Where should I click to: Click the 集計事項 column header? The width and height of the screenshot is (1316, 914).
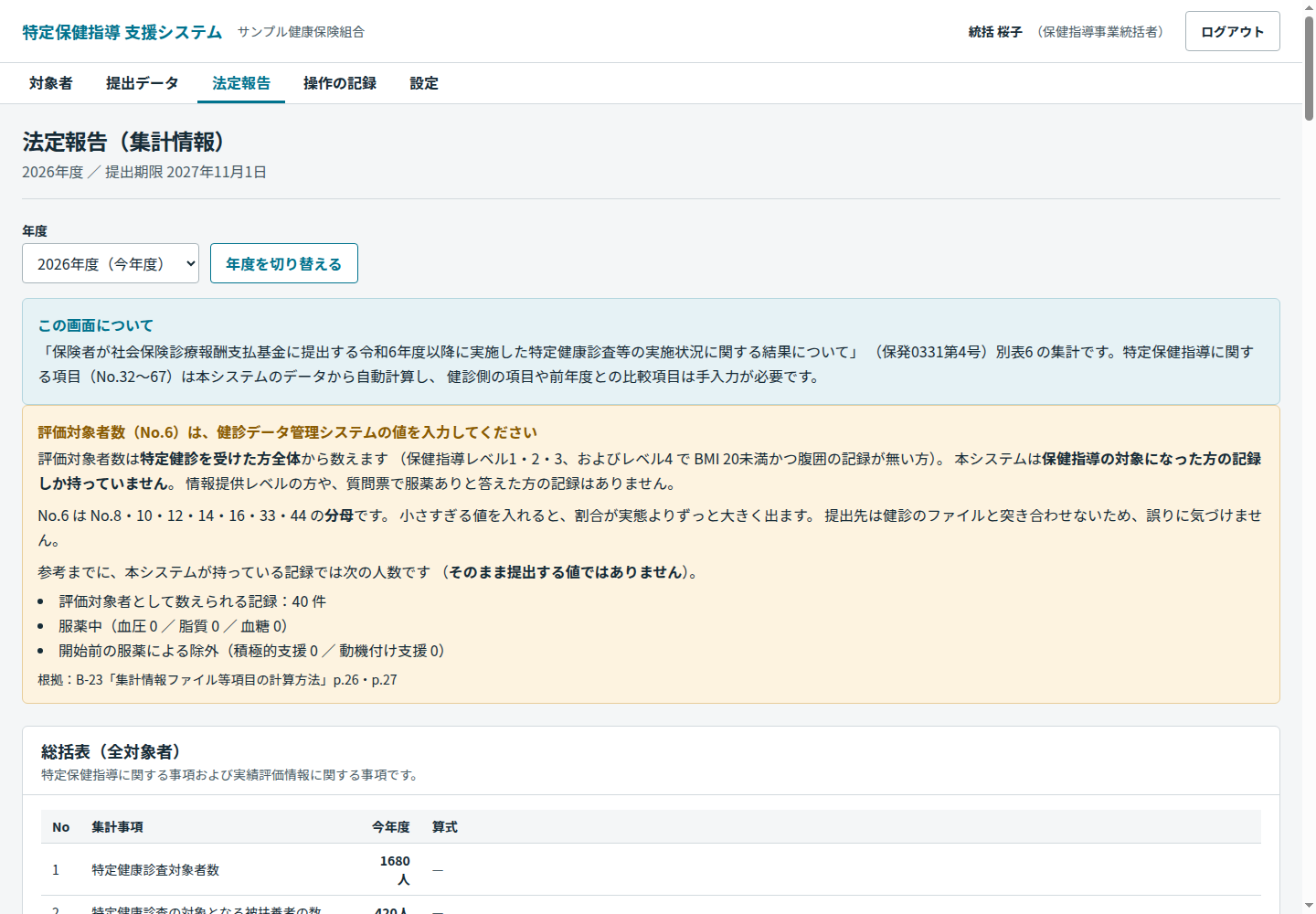[117, 827]
